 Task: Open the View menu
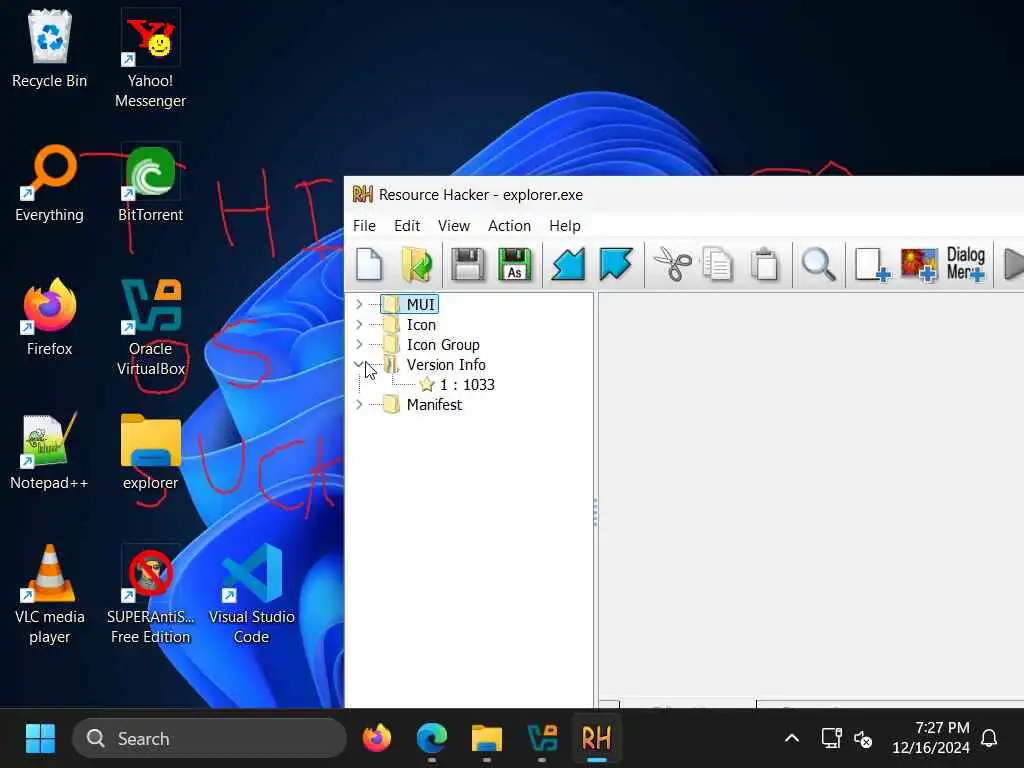pyautogui.click(x=454, y=225)
